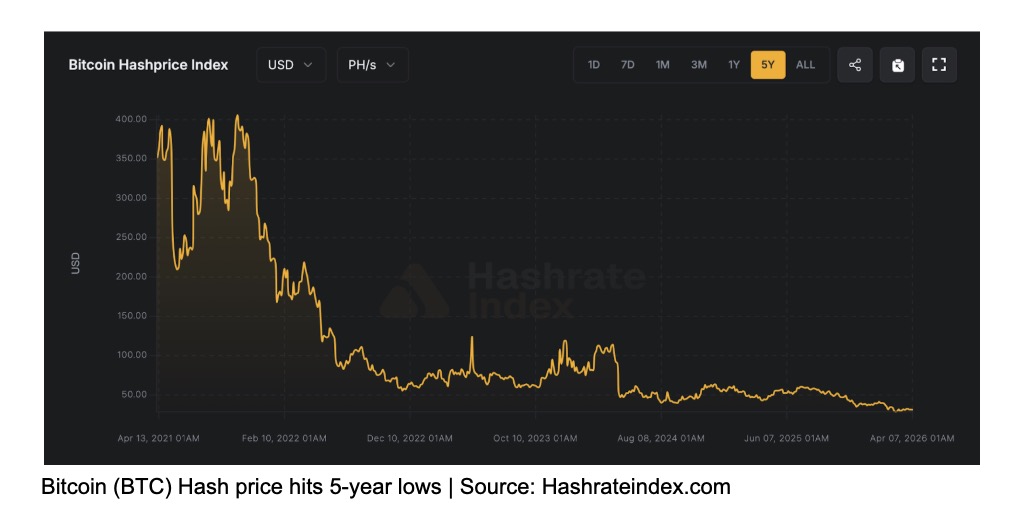
Task: Select the 1D time range
Action: 593,65
